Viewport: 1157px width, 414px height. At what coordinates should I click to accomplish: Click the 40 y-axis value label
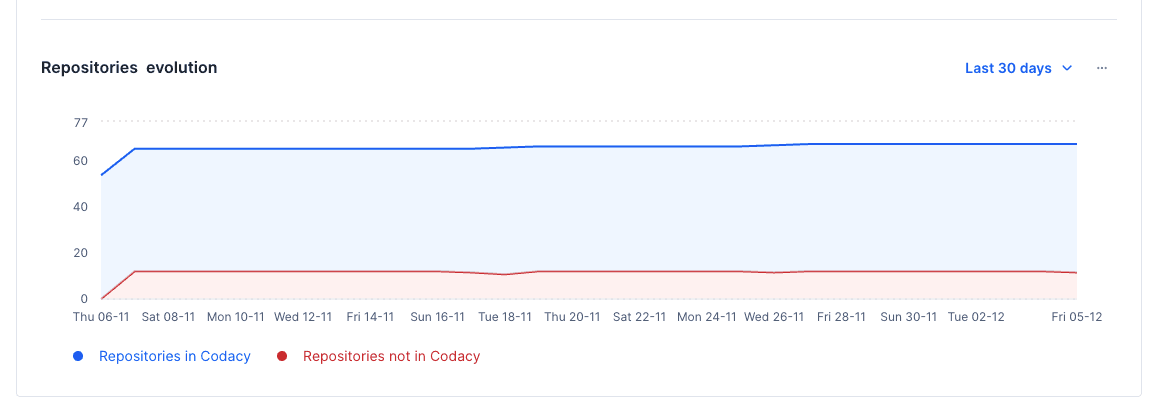(x=80, y=207)
